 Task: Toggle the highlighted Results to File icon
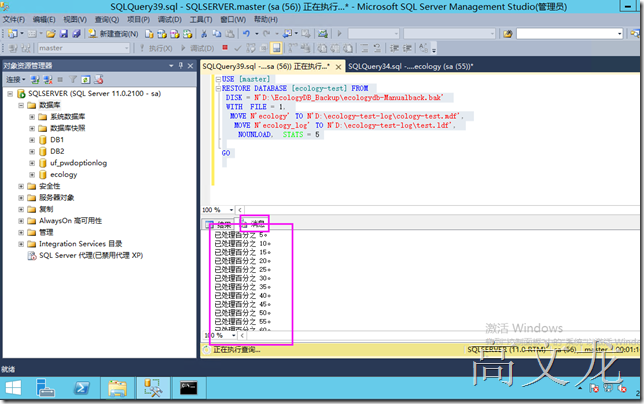point(276,48)
